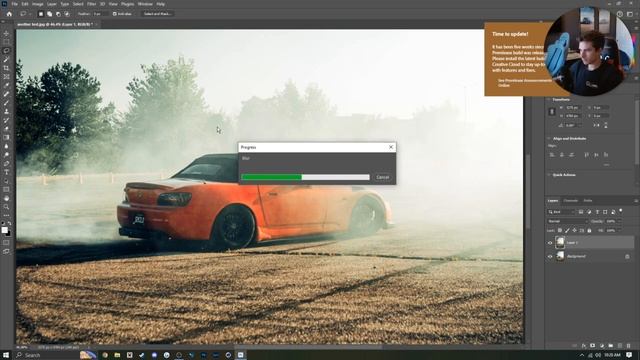This screenshot has width=640, height=360.
Task: Open the Window menu
Action: [145, 4]
